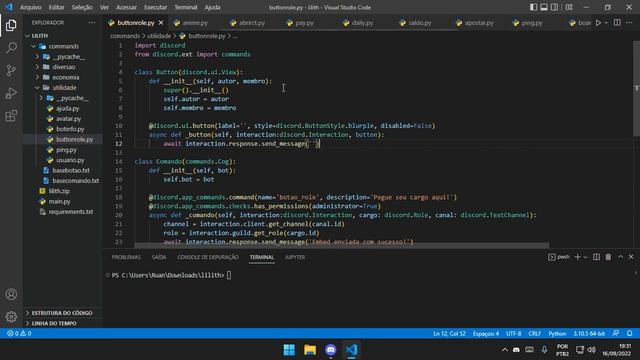Open the Run and Debug view
640x360 pixels.
11,93
